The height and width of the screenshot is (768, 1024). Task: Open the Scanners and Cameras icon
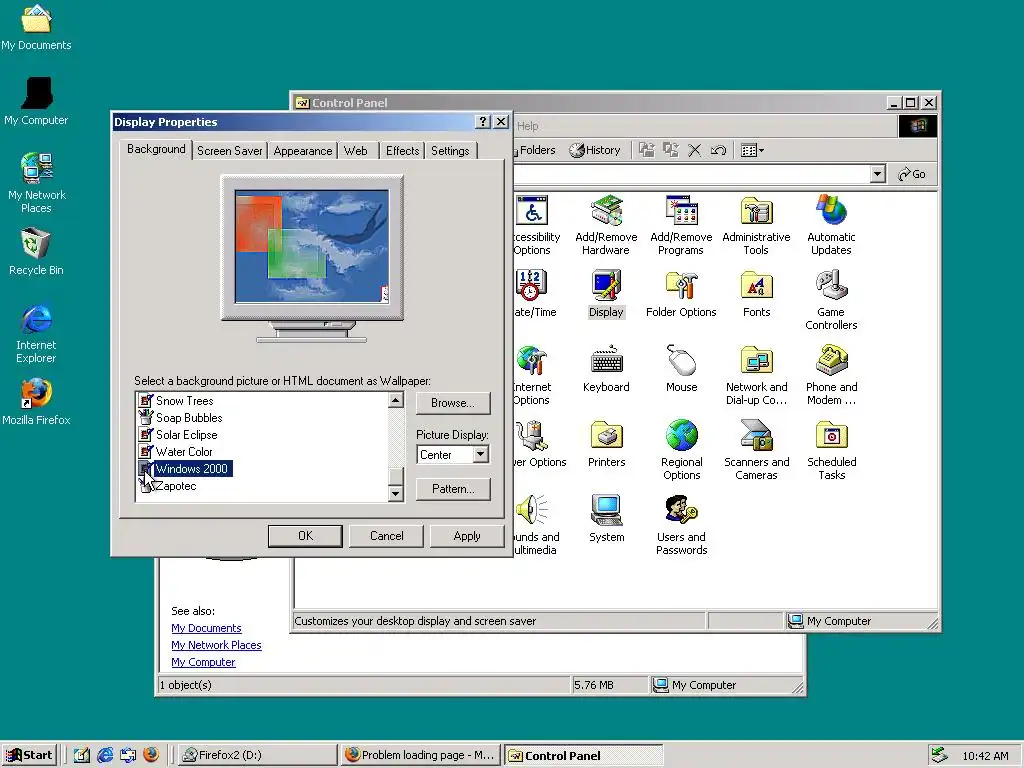point(756,450)
